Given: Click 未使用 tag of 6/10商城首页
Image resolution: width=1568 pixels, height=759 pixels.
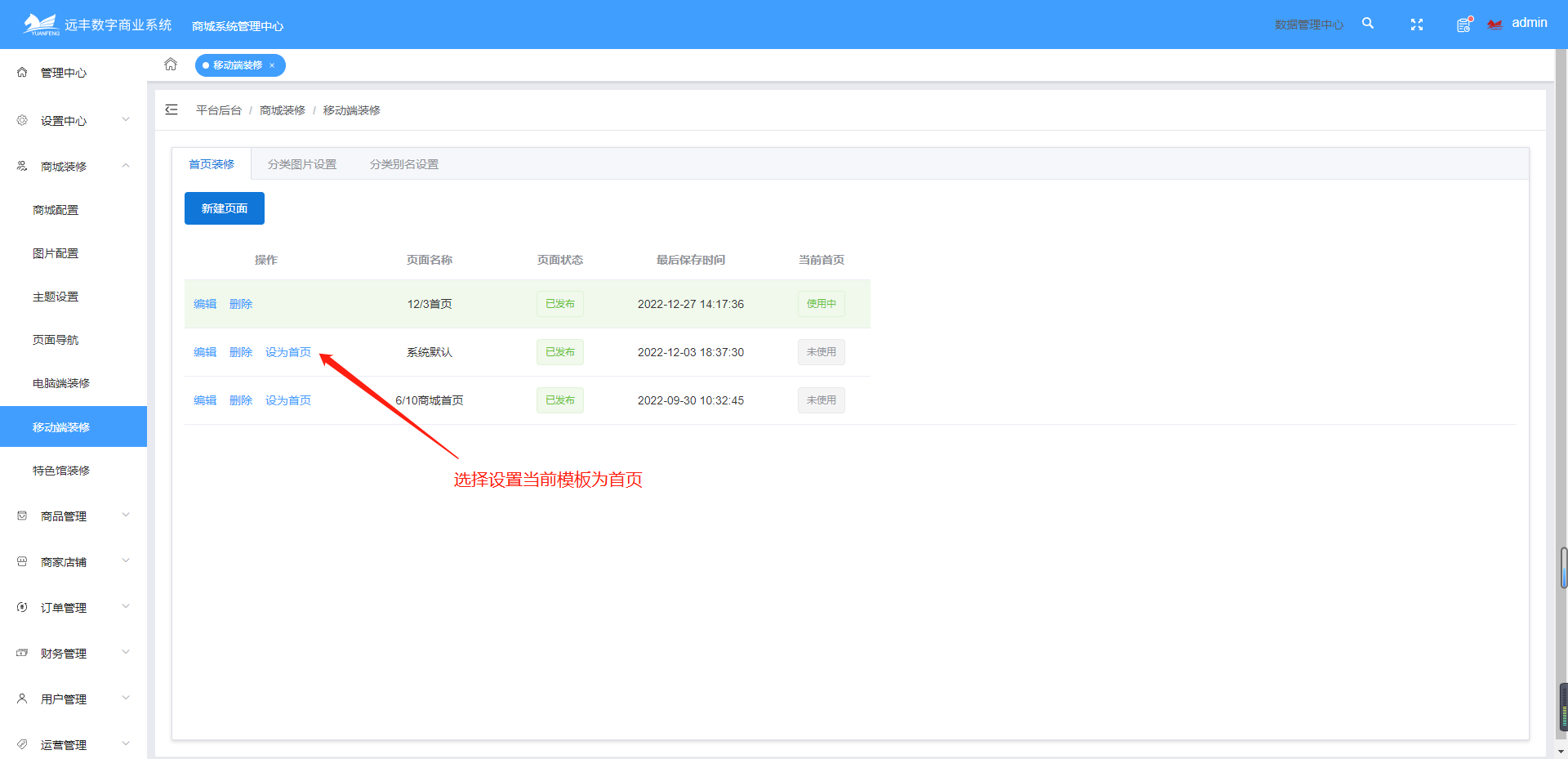Looking at the screenshot, I should point(822,400).
